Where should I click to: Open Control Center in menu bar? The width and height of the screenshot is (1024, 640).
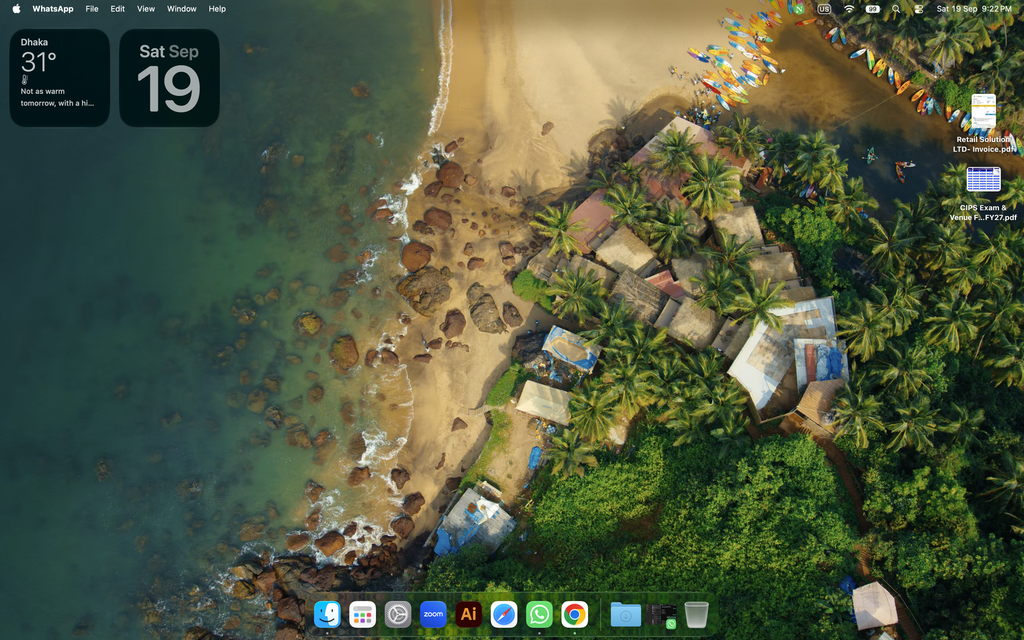tap(919, 9)
